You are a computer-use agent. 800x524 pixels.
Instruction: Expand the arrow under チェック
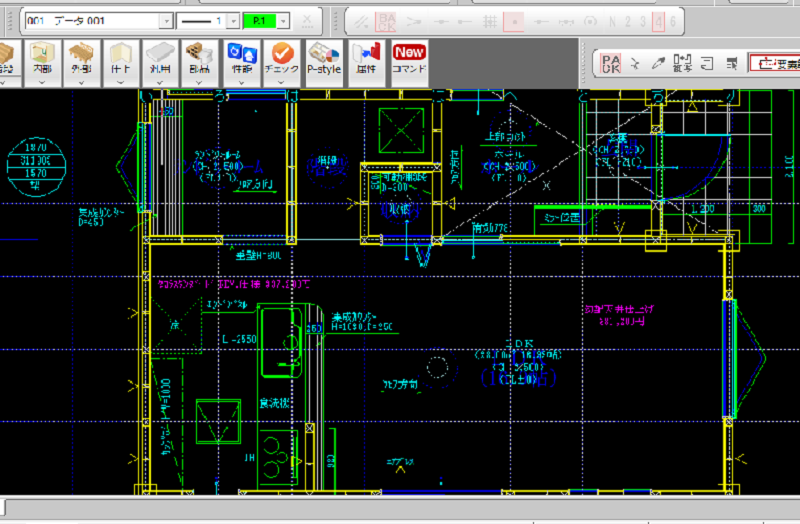tap(281, 82)
